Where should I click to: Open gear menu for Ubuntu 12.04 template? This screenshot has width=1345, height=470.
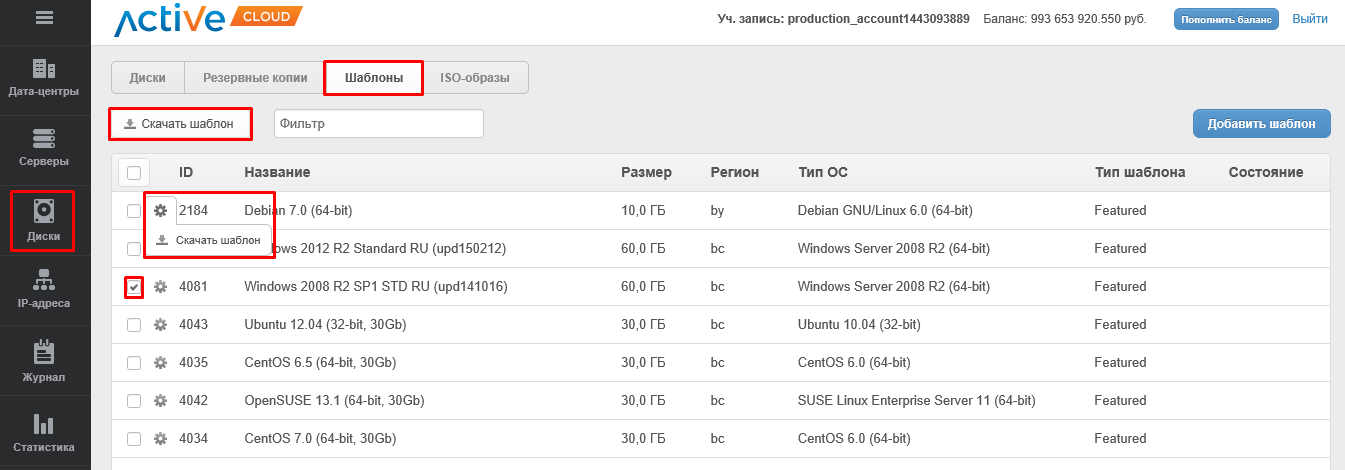pyautogui.click(x=160, y=325)
